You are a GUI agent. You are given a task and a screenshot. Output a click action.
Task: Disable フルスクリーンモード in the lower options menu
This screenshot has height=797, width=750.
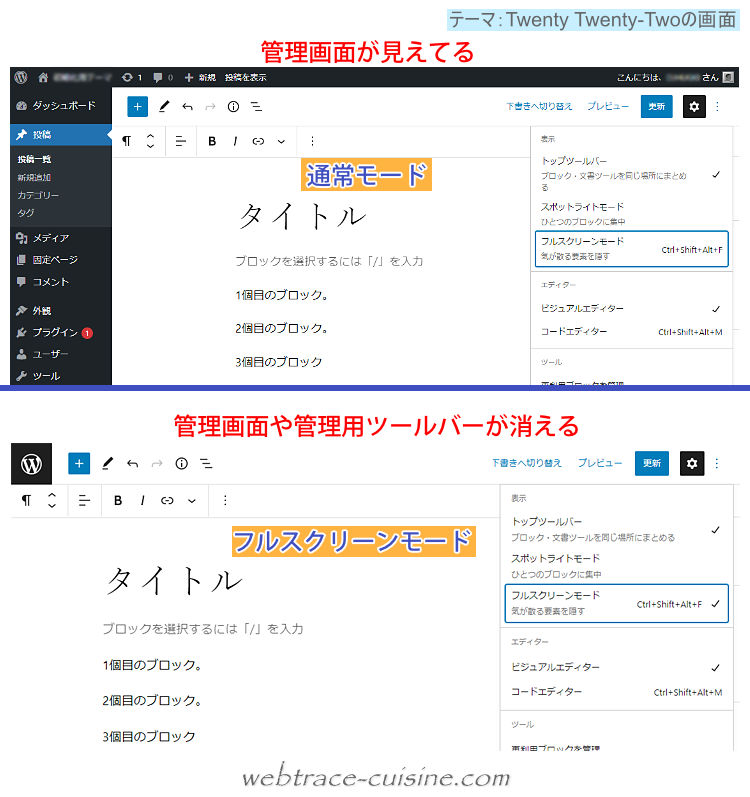click(x=616, y=603)
